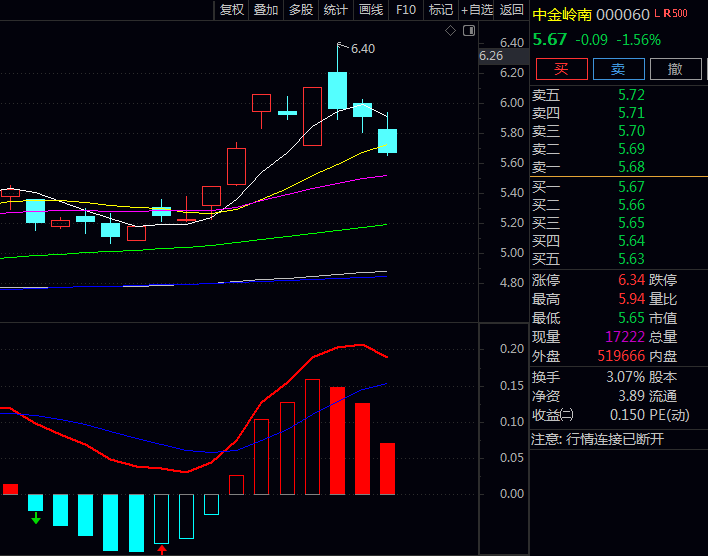
Task: Open the 统计 statistics menu
Action: click(335, 10)
